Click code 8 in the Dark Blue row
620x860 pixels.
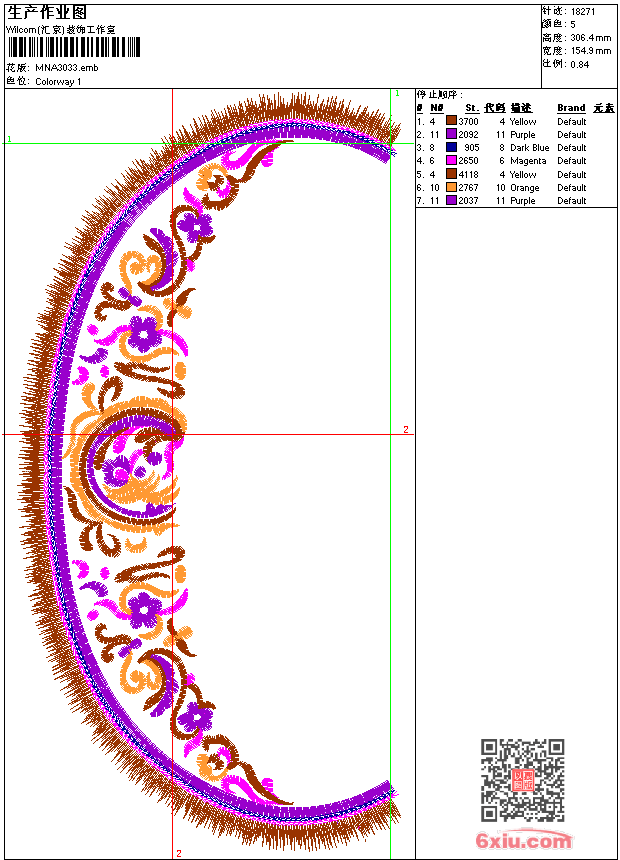502,148
